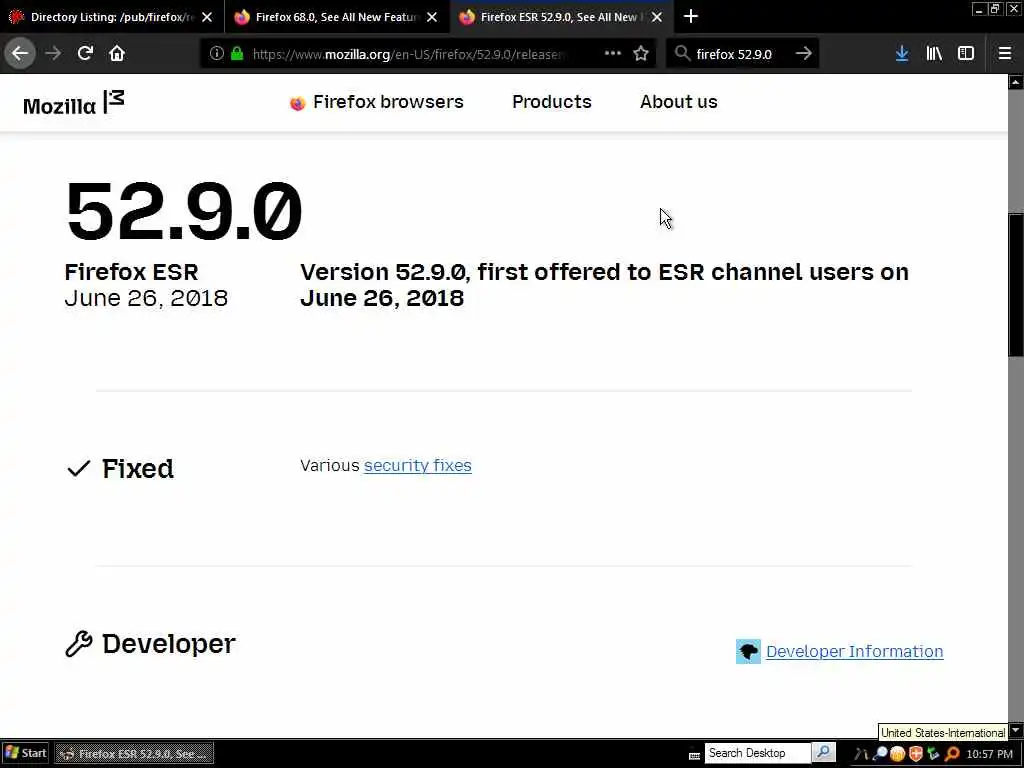This screenshot has width=1024, height=768.
Task: Click the Search Desktop input box
Action: point(758,753)
